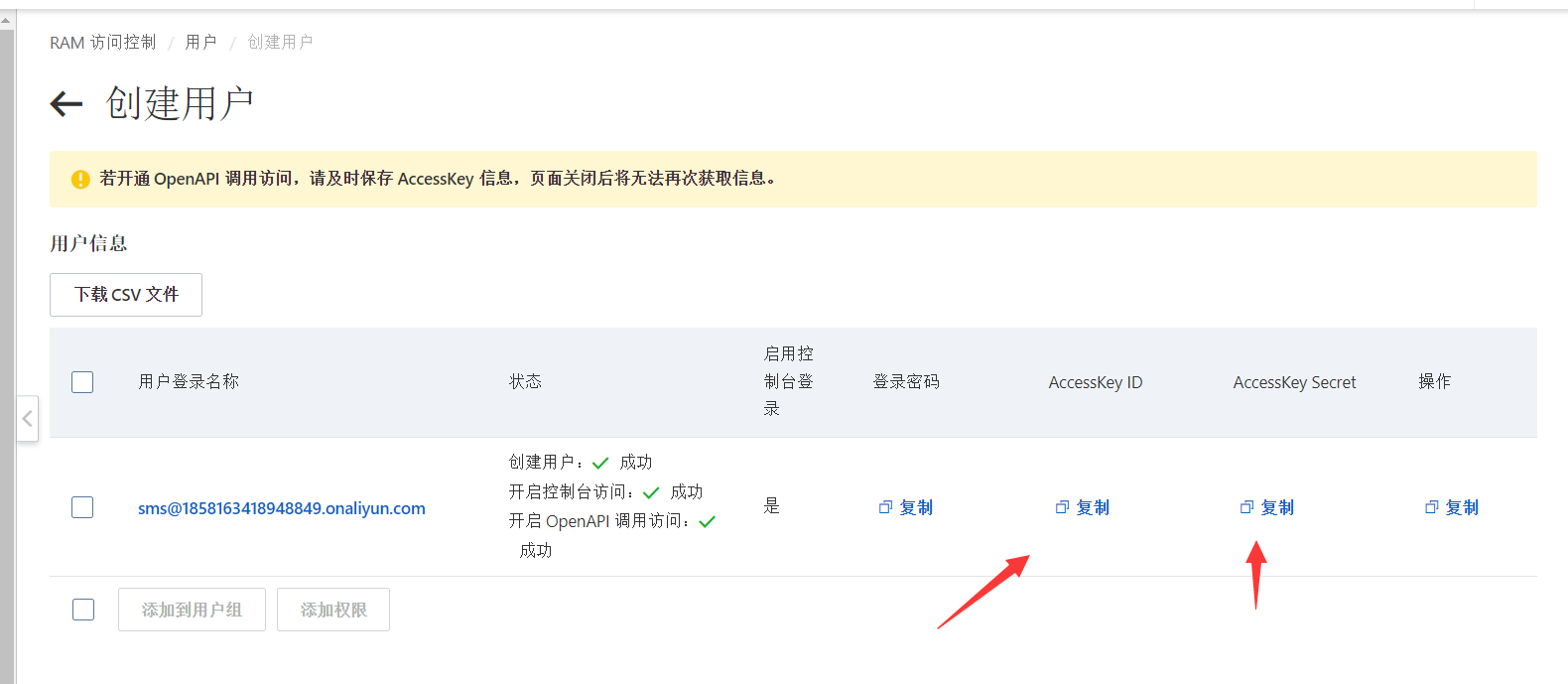
Task: Click the 用户登录名称 column header
Action: (x=189, y=382)
